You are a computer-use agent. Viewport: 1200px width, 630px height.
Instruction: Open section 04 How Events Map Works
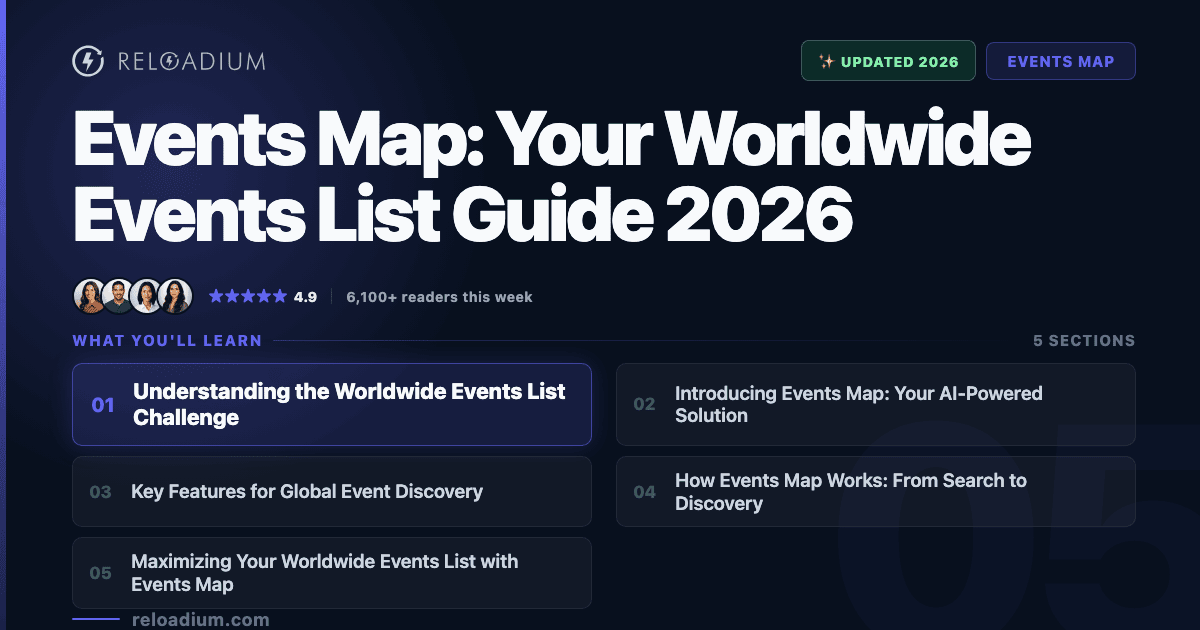[876, 492]
